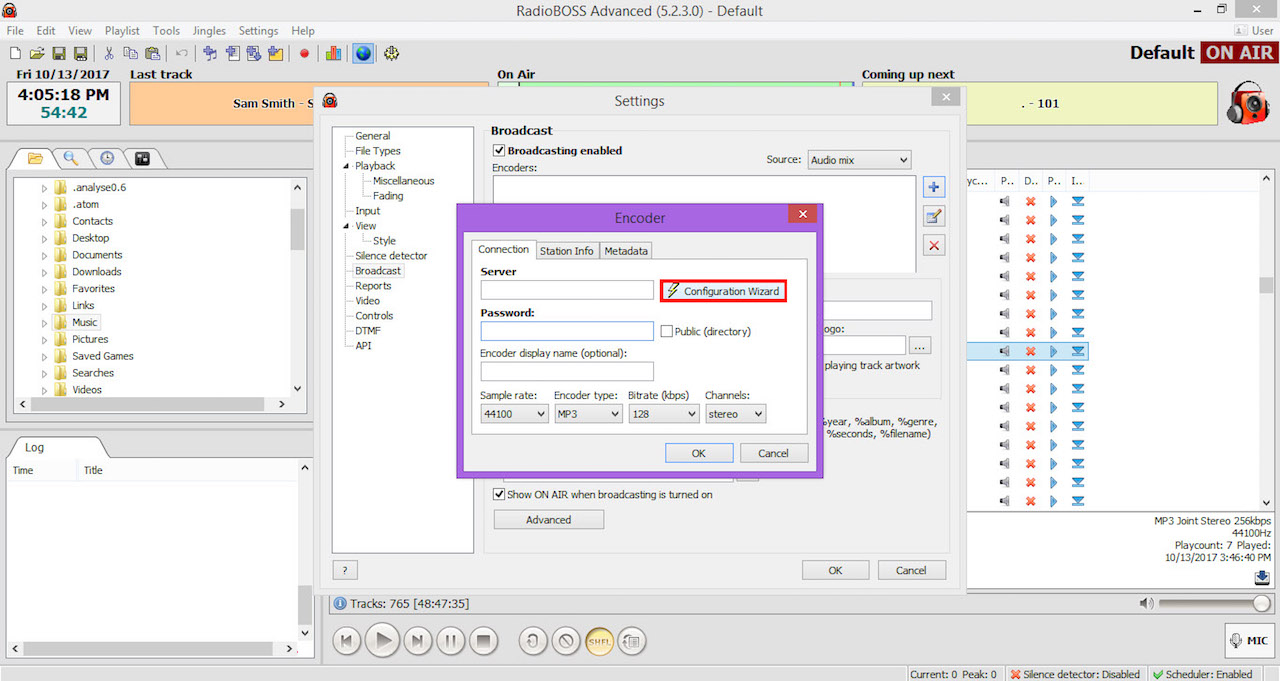Click the Paste clipboard icon
The image size is (1280, 681).
click(152, 53)
